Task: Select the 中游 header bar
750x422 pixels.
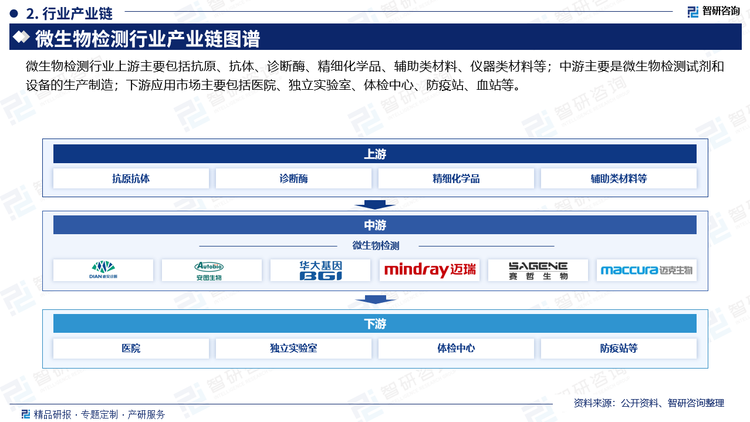Action: tap(375, 225)
